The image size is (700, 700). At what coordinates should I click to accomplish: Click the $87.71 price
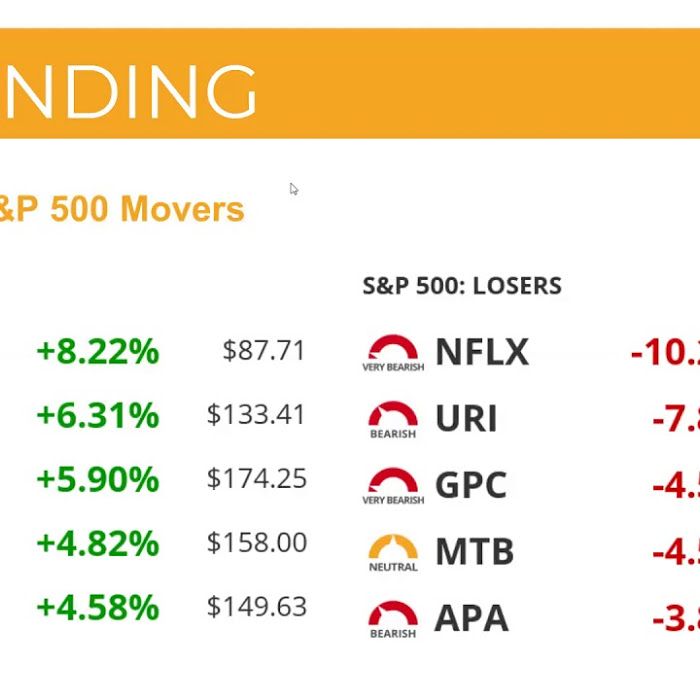264,351
